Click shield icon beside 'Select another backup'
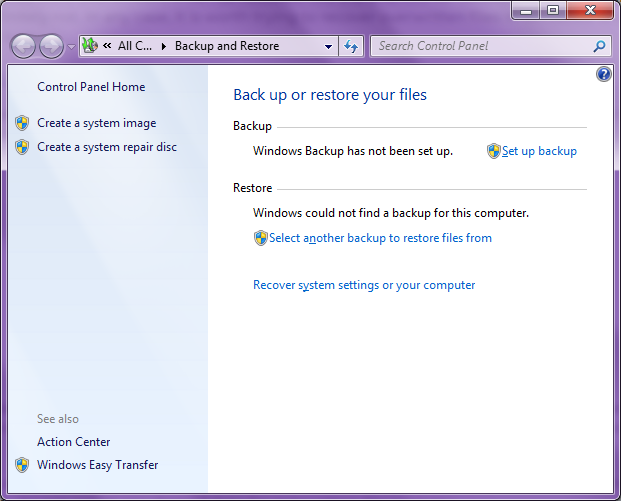This screenshot has width=621, height=501. point(261,238)
